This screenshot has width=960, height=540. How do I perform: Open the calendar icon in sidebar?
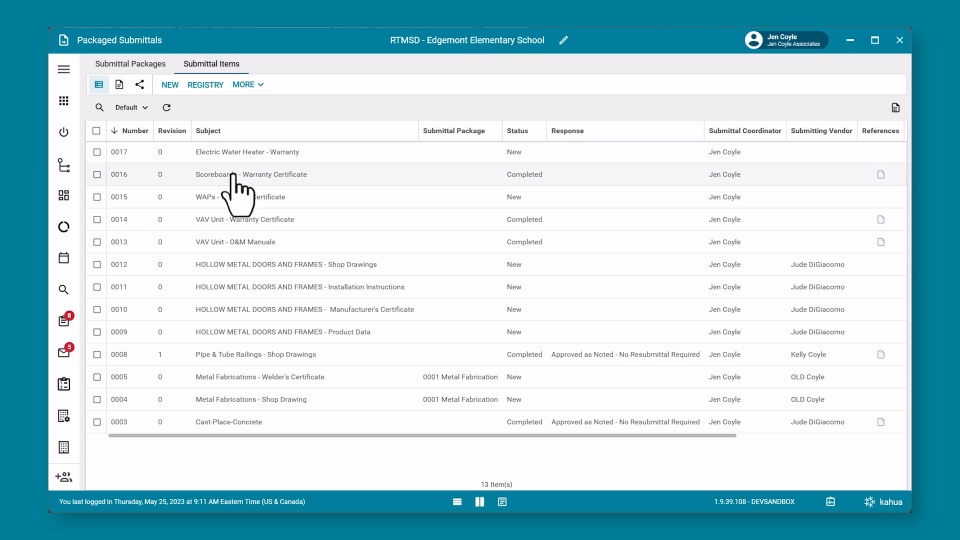64,258
